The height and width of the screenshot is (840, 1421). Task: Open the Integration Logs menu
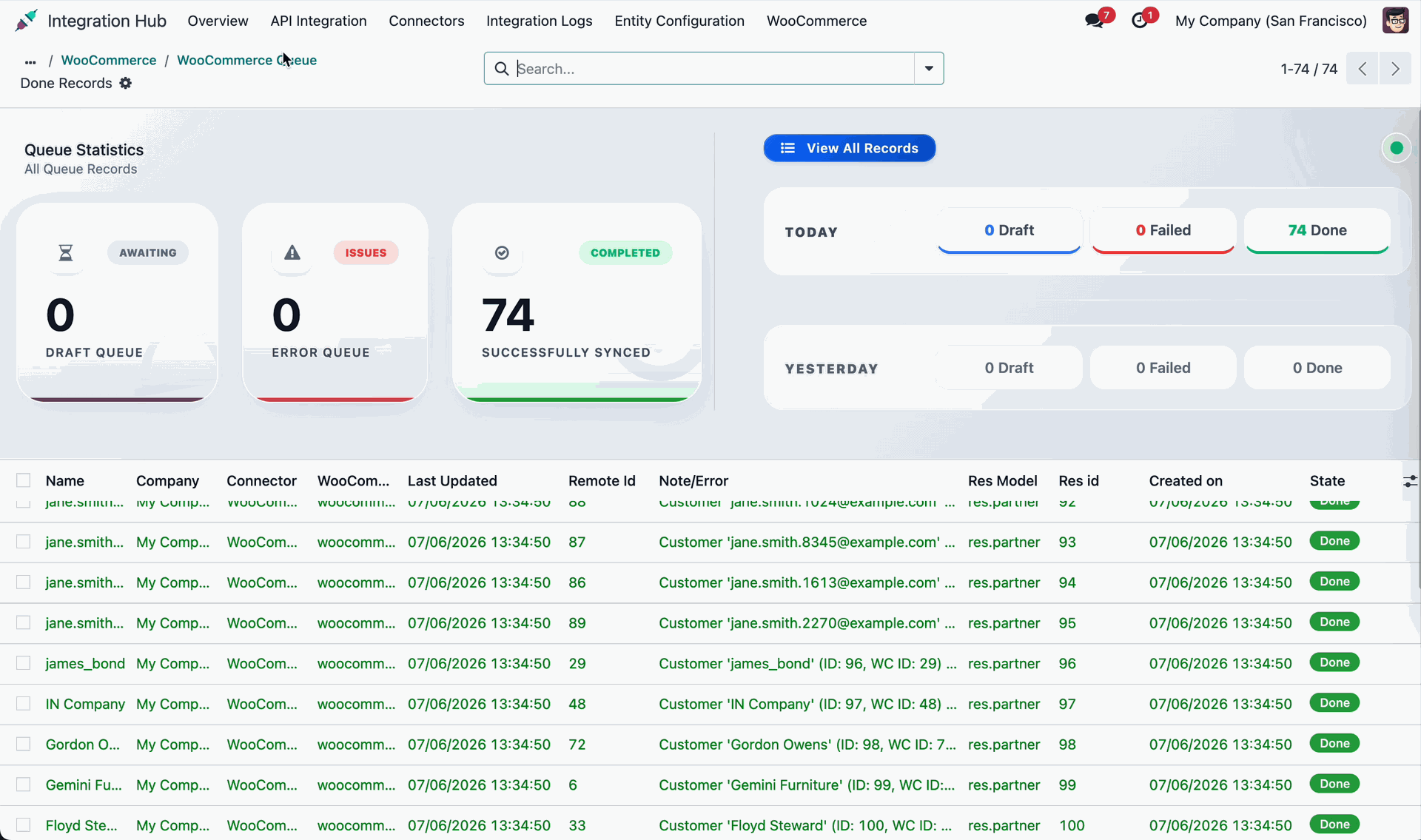pyautogui.click(x=539, y=21)
